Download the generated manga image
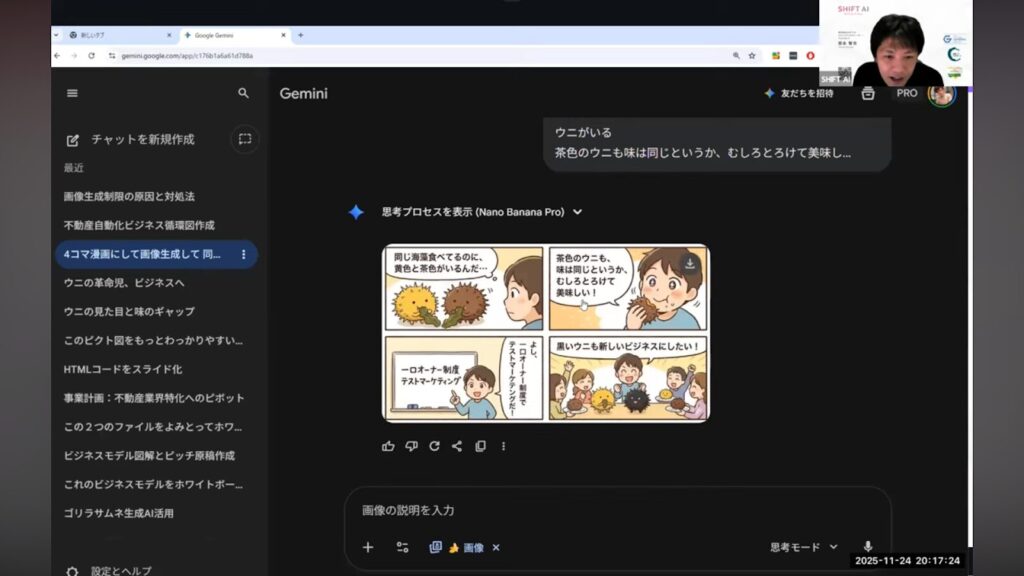 pos(689,264)
